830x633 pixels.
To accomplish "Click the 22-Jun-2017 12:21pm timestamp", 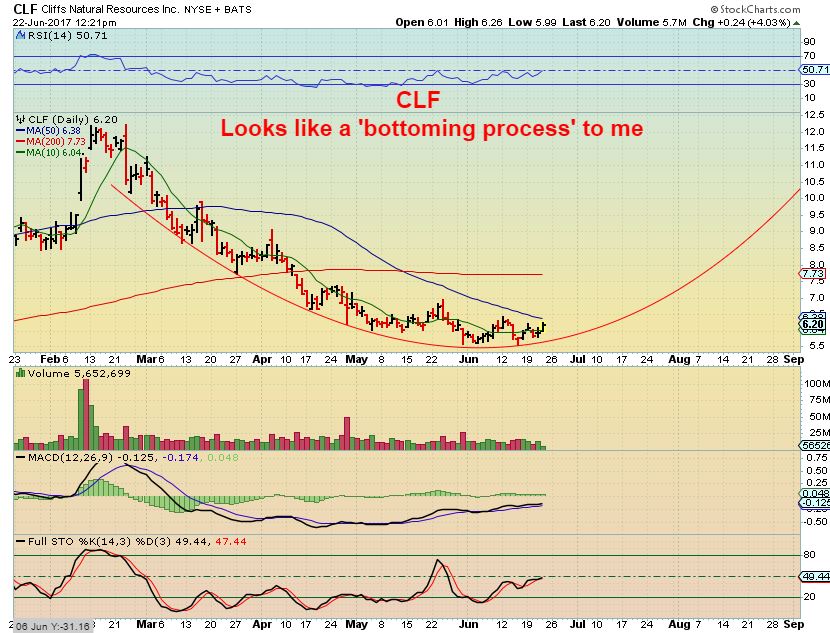I will coord(65,23).
